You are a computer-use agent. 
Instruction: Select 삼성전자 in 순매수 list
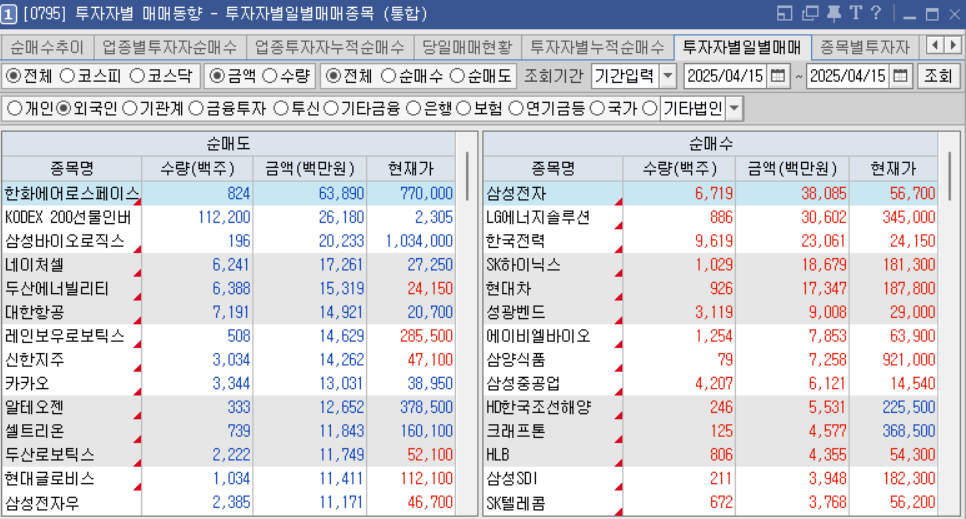point(516,194)
